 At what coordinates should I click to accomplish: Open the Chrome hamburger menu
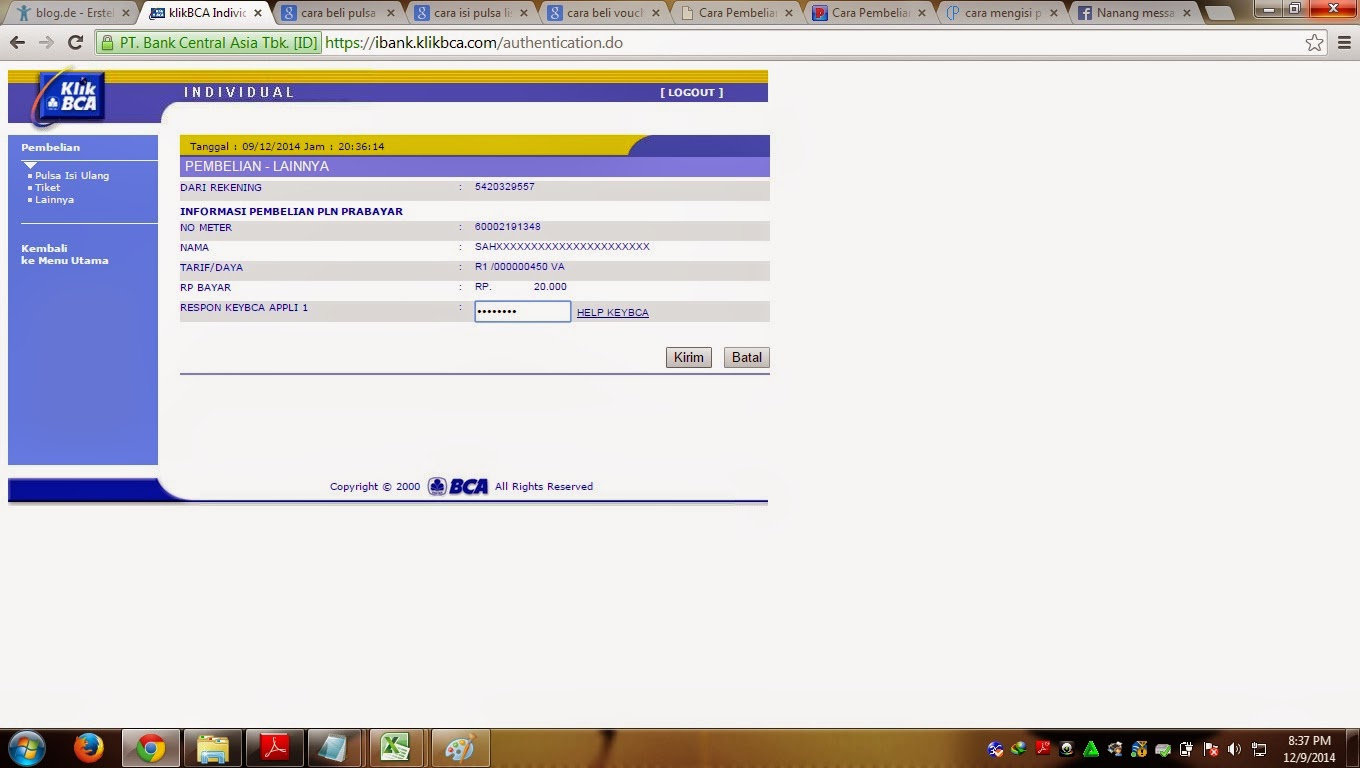tap(1343, 43)
